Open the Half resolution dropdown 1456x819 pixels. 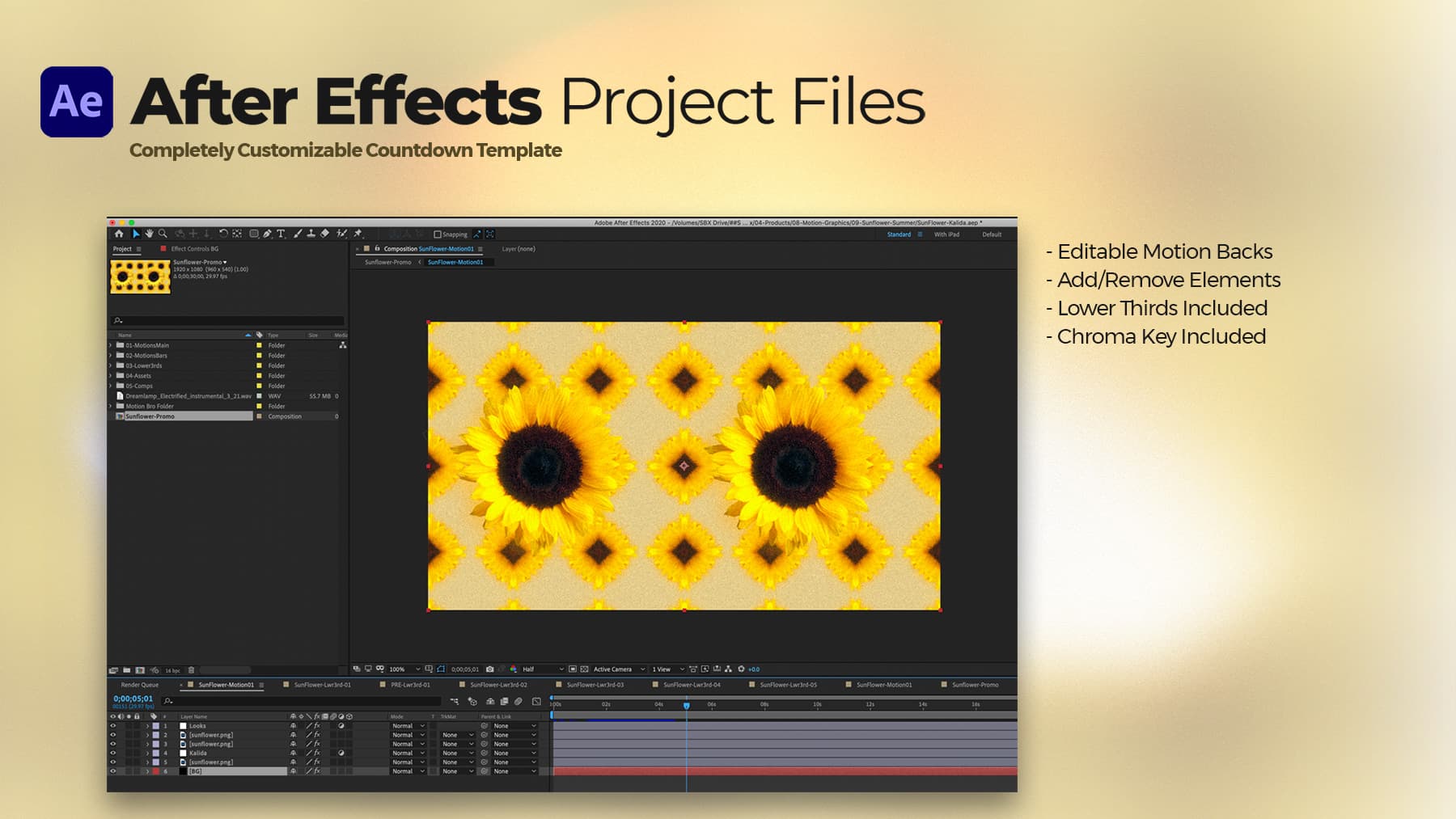tap(542, 669)
